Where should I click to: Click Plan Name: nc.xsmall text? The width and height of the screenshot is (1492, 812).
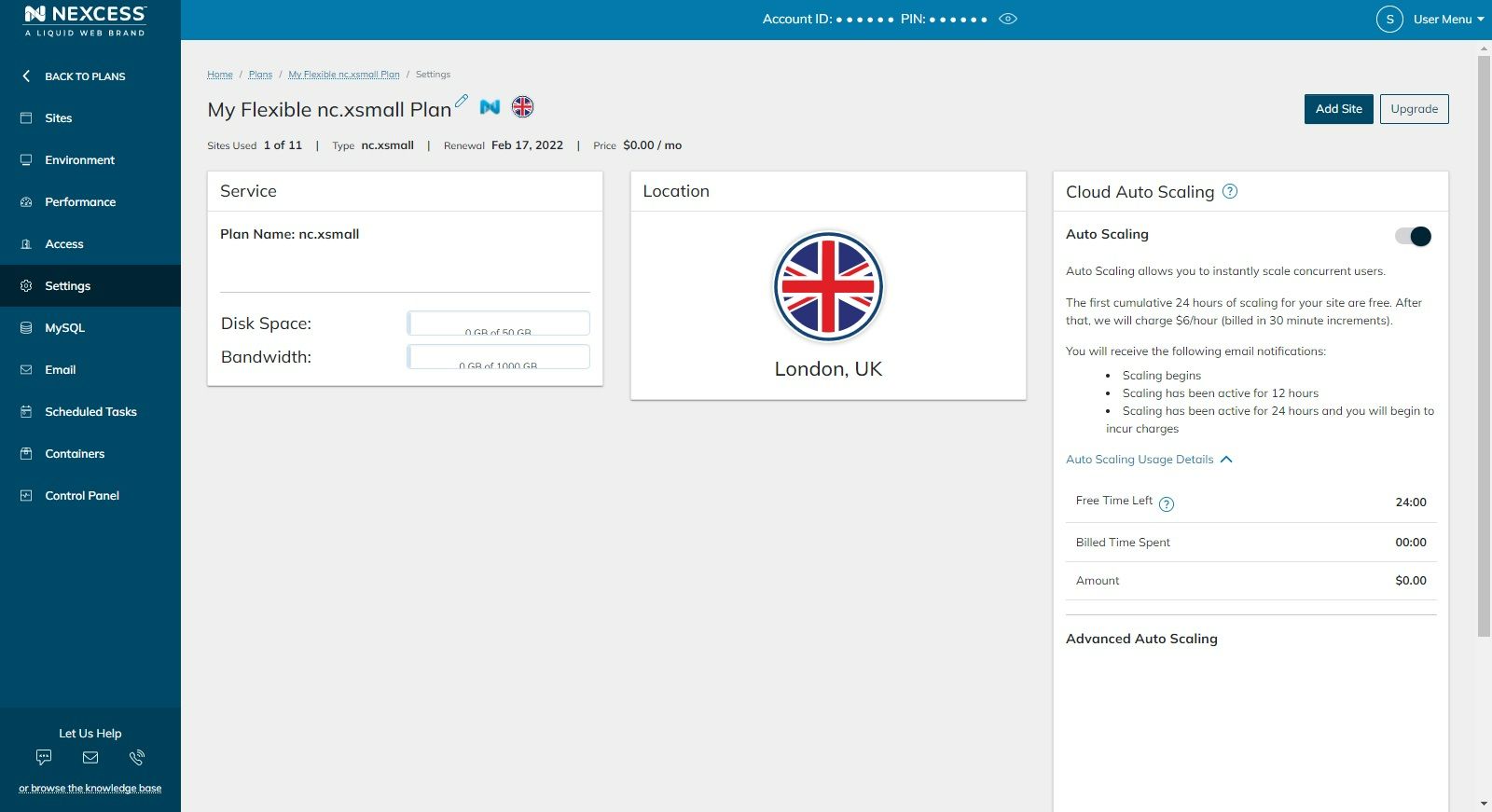pyautogui.click(x=289, y=234)
